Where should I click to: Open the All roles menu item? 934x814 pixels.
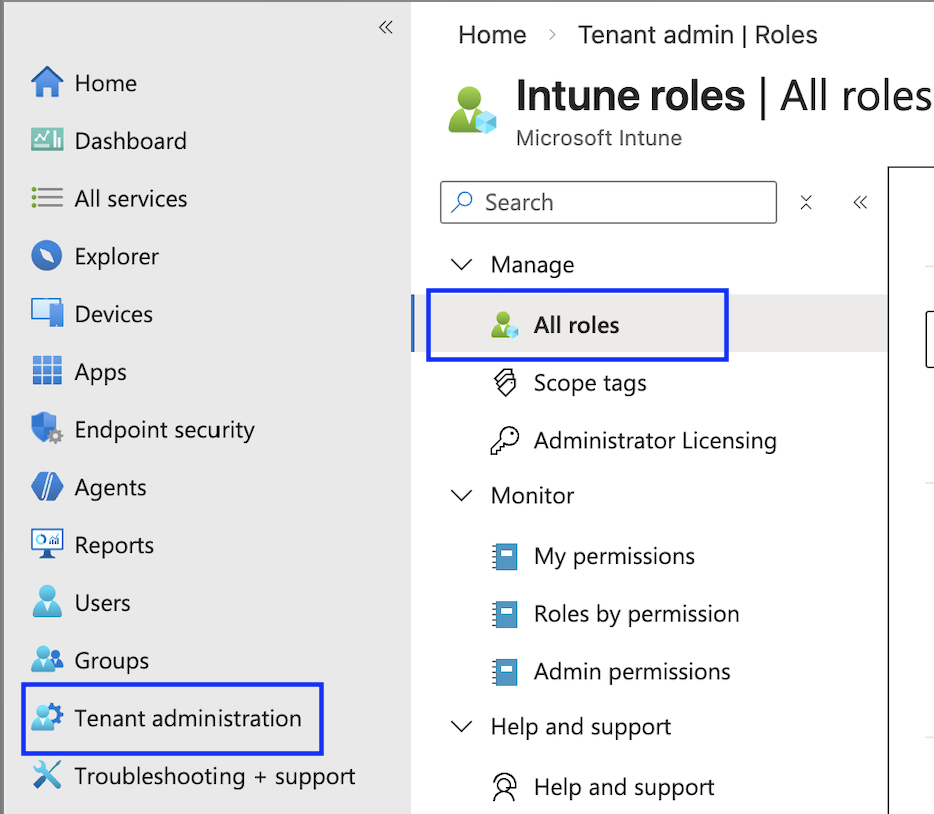pyautogui.click(x=576, y=325)
